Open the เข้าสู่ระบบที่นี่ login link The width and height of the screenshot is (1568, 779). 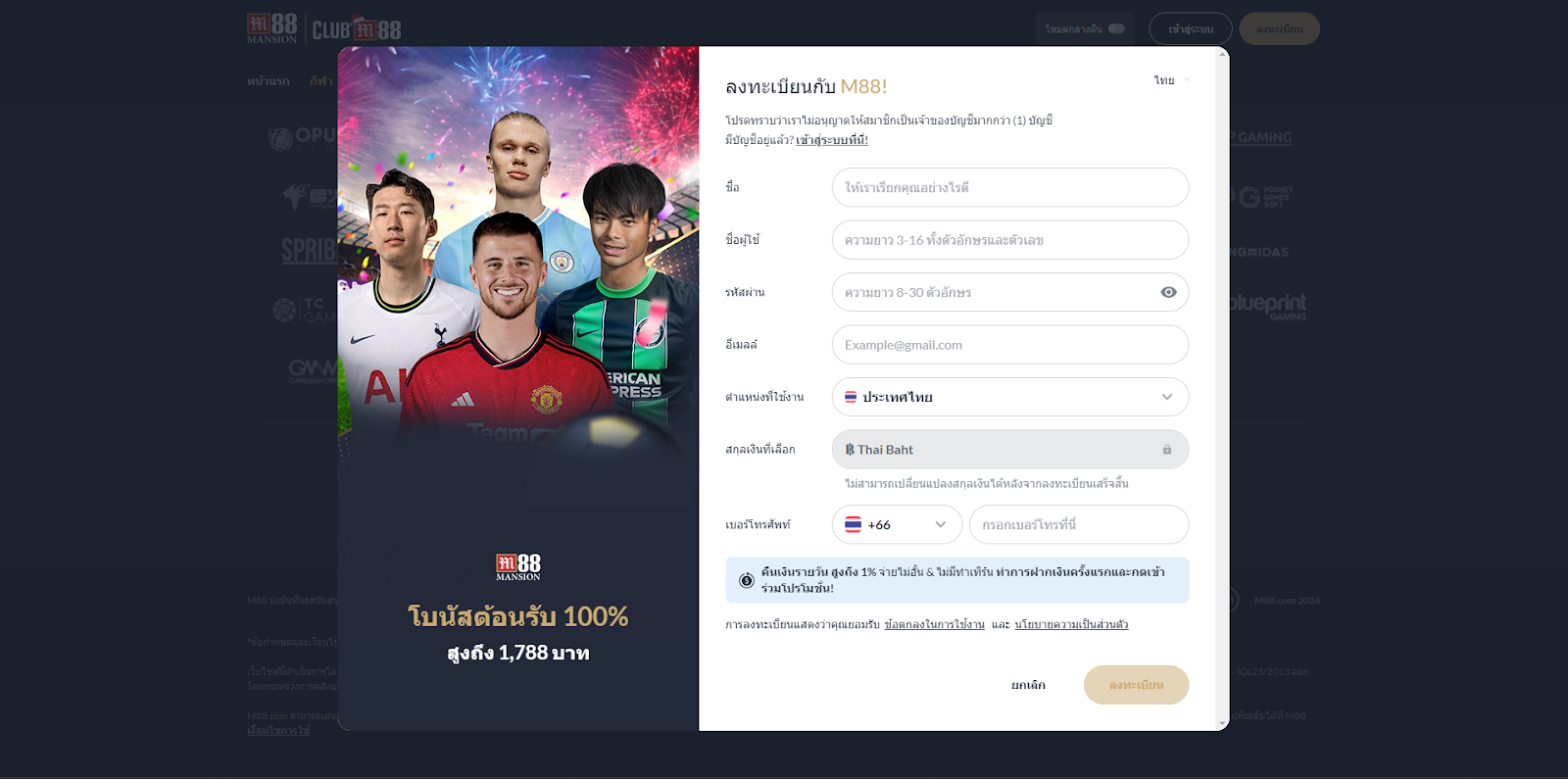832,140
